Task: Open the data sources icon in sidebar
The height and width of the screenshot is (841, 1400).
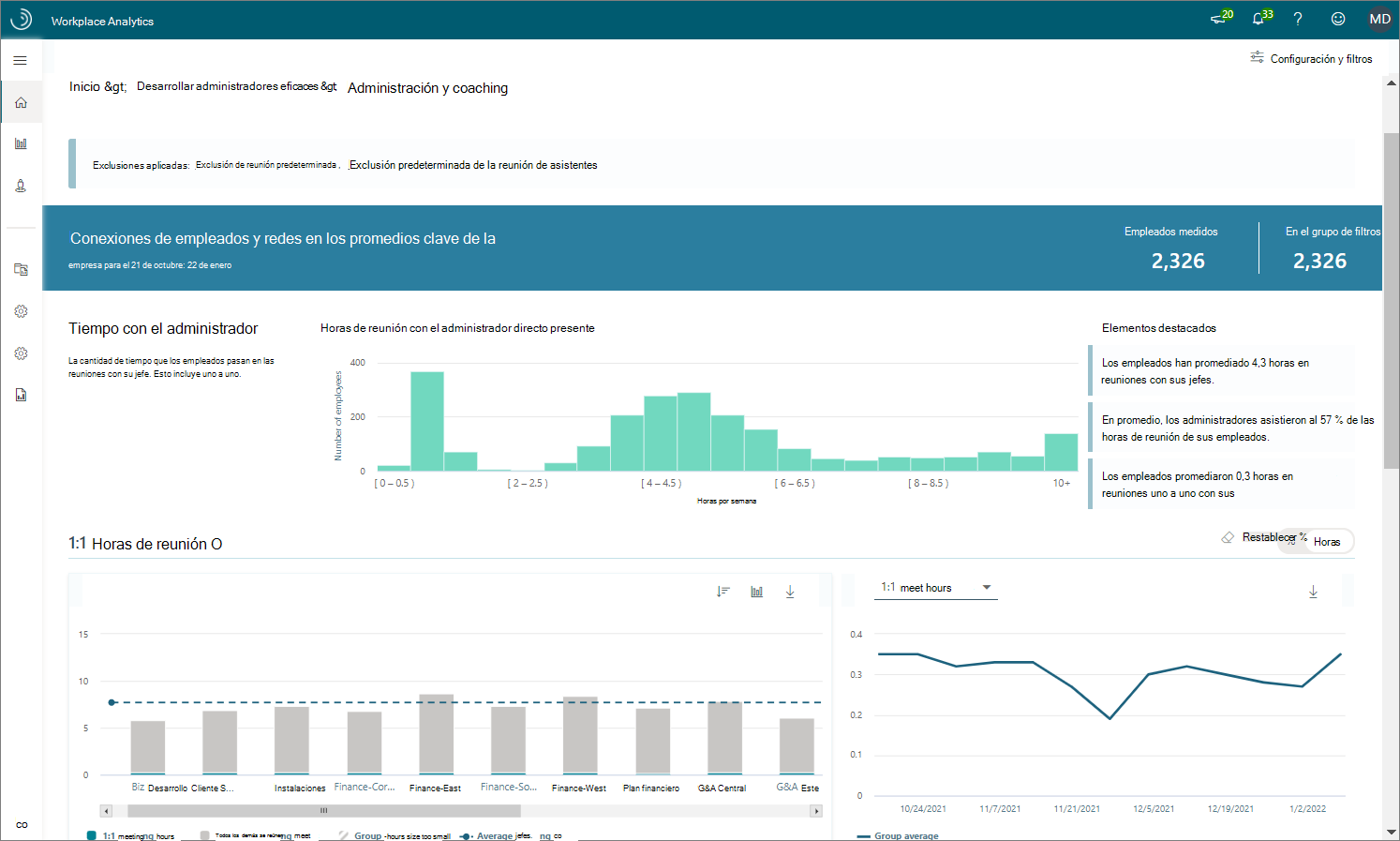Action: 21,269
